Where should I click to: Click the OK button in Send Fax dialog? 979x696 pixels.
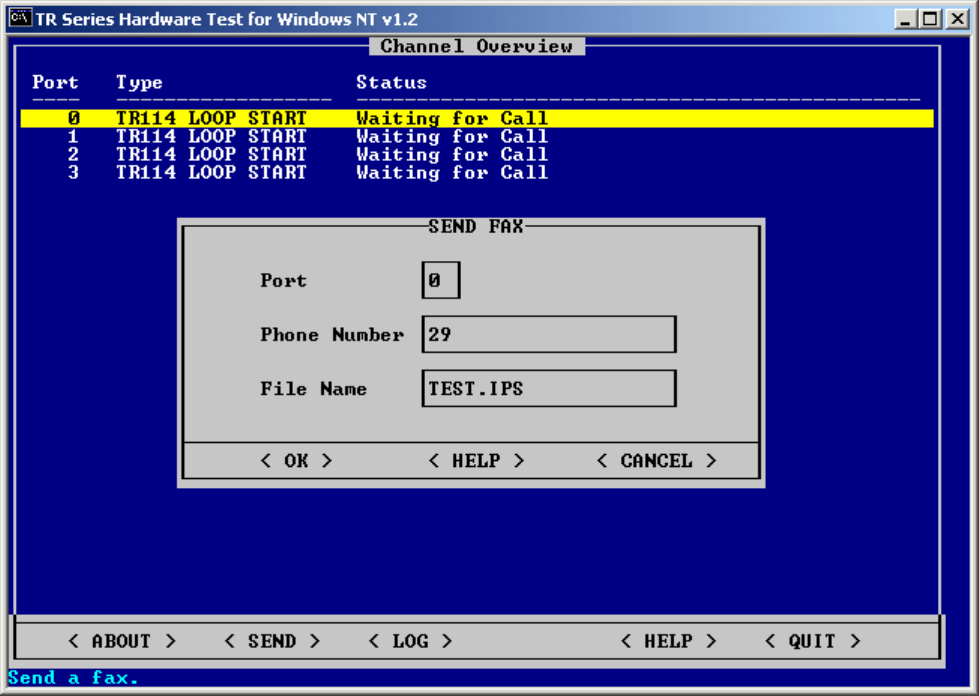pyautogui.click(x=296, y=461)
